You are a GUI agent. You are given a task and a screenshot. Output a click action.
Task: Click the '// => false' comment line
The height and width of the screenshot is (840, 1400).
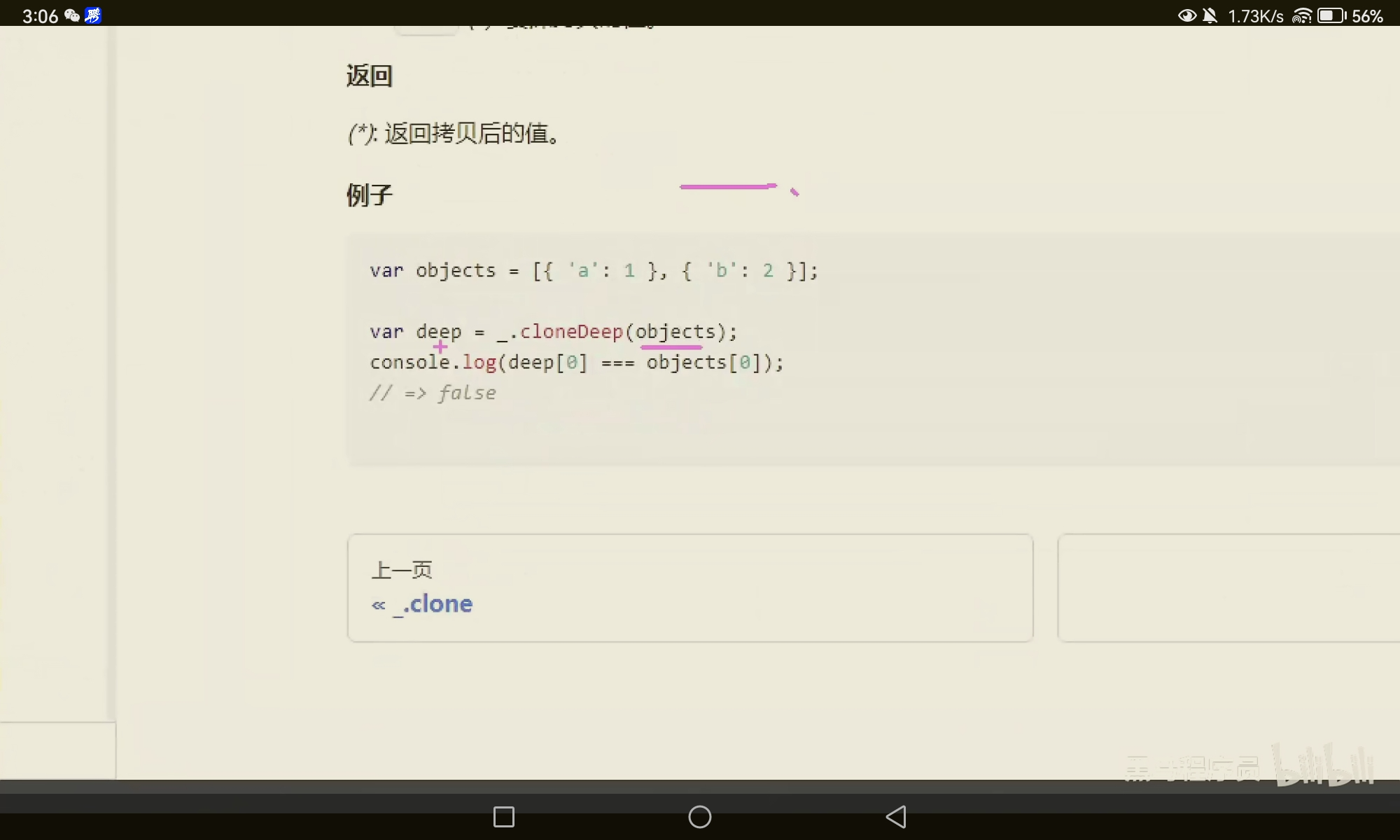coord(433,393)
